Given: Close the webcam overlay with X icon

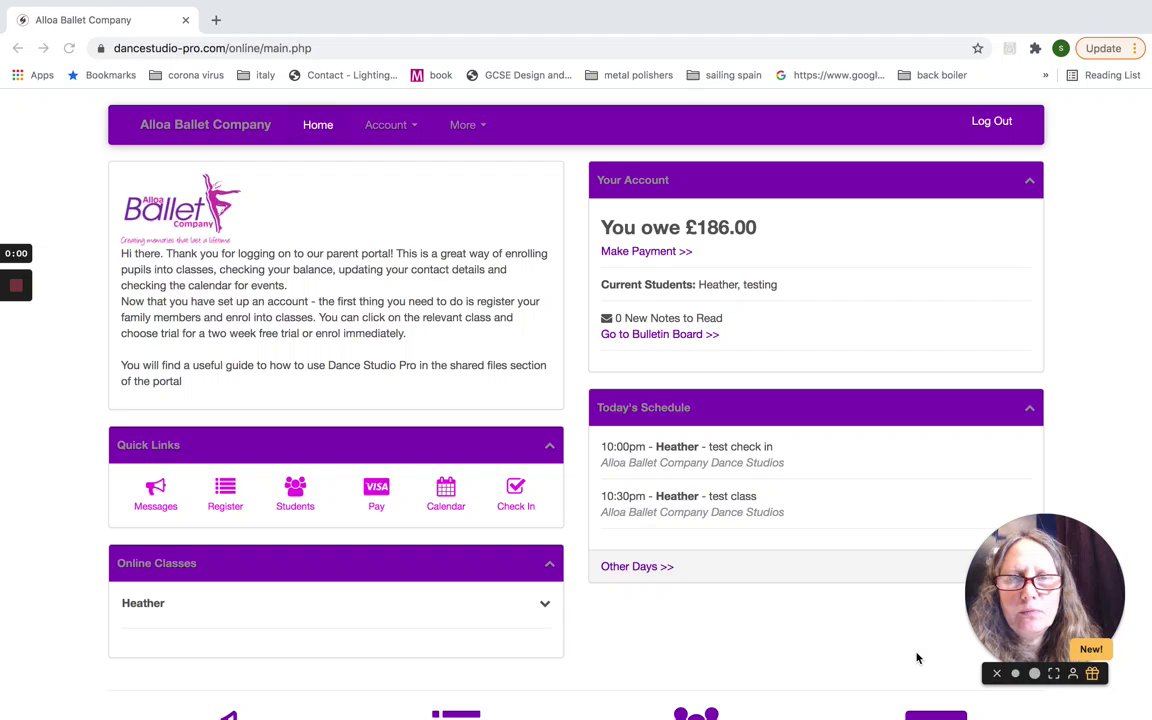Looking at the screenshot, I should (996, 673).
